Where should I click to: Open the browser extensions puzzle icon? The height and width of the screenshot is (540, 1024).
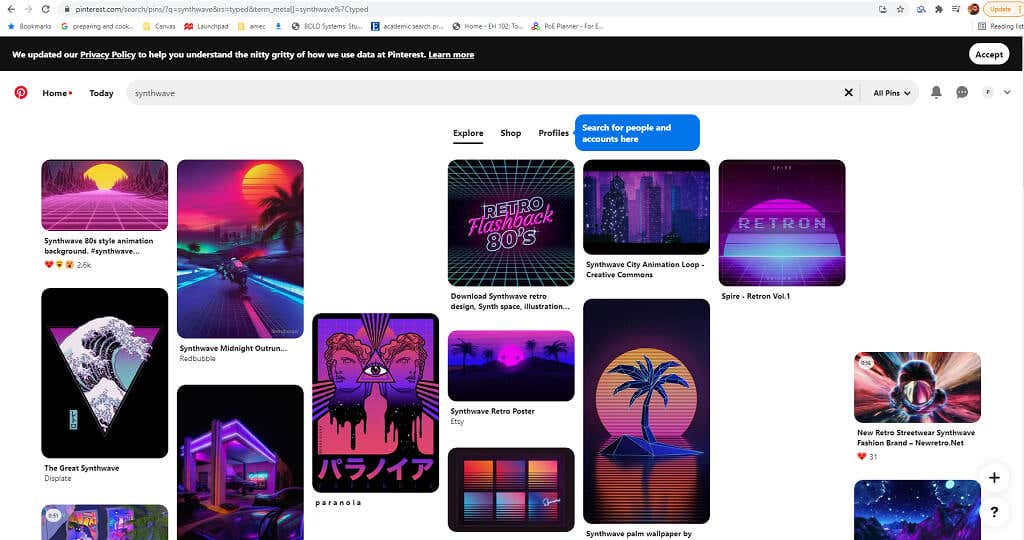pyautogui.click(x=938, y=9)
